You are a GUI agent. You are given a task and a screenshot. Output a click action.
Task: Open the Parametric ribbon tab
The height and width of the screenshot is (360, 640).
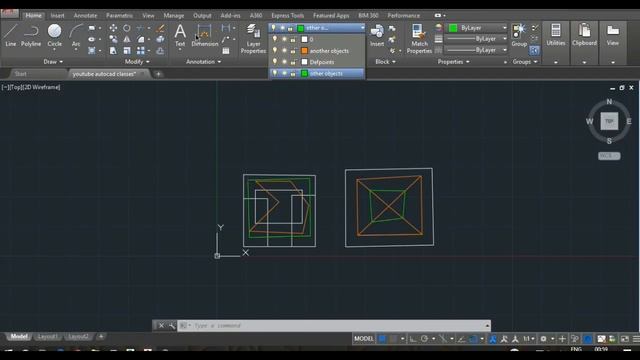(x=119, y=16)
